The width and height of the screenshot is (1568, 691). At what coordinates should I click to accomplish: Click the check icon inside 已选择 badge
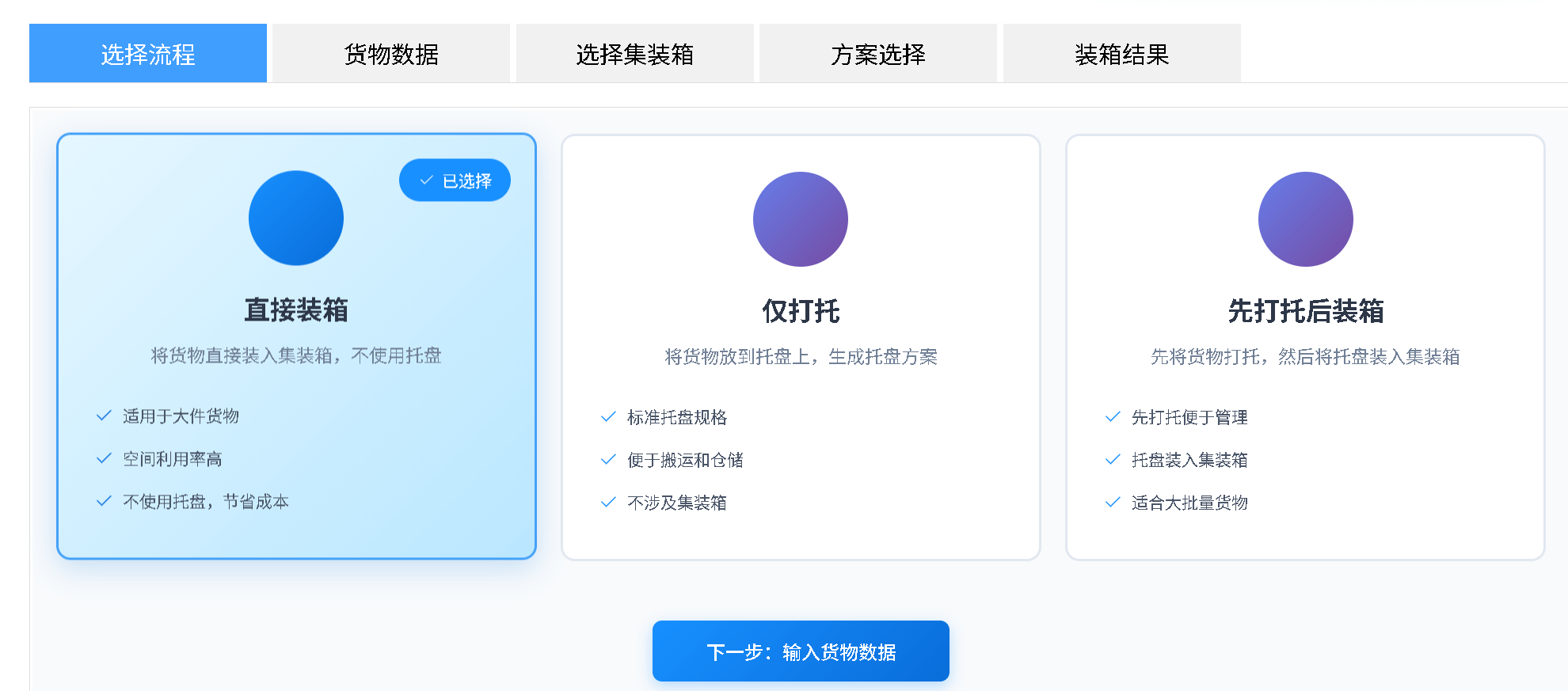click(x=425, y=180)
